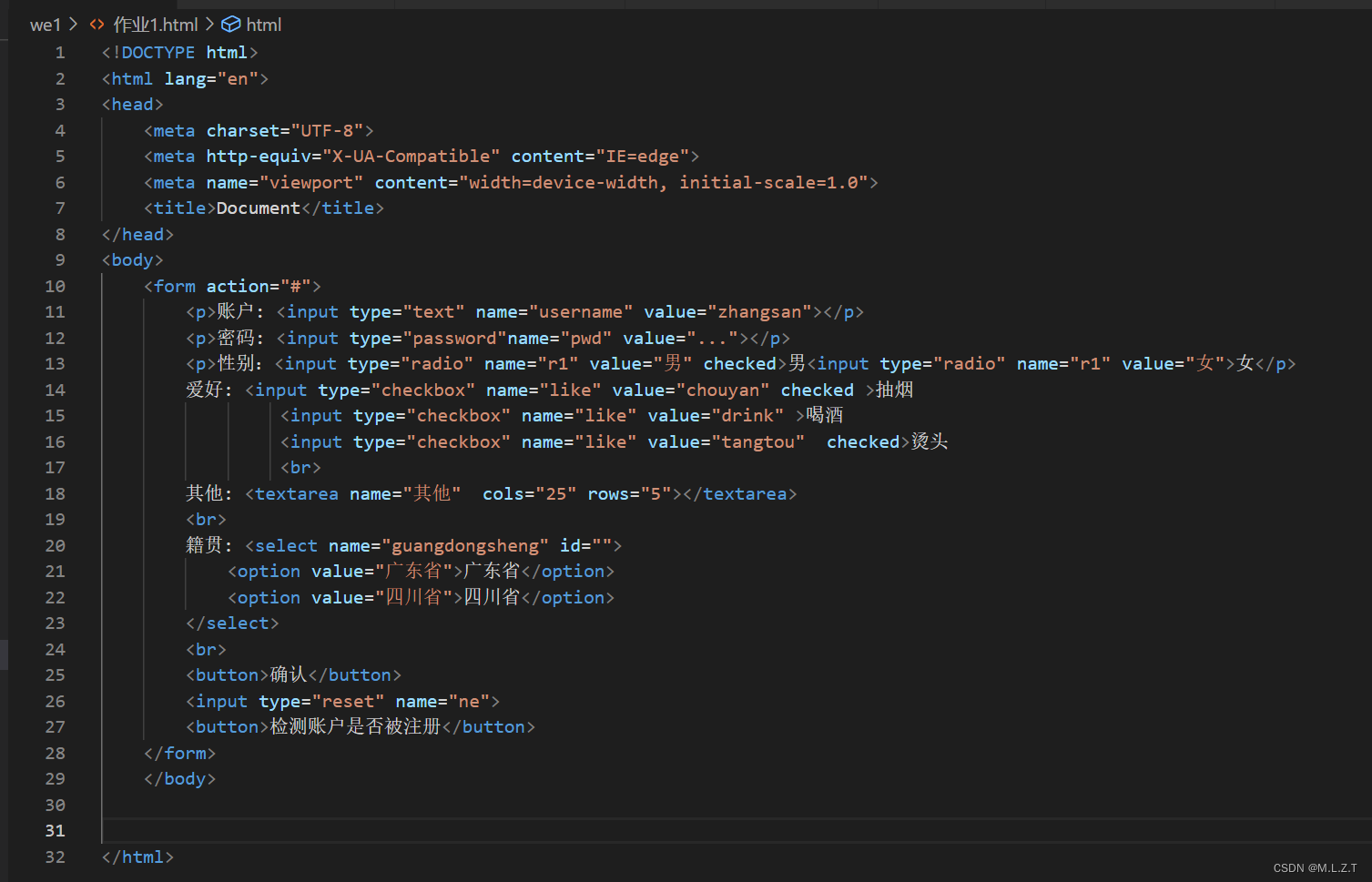Click line number 10 in gutter
The image size is (1372, 882).
tap(55, 287)
